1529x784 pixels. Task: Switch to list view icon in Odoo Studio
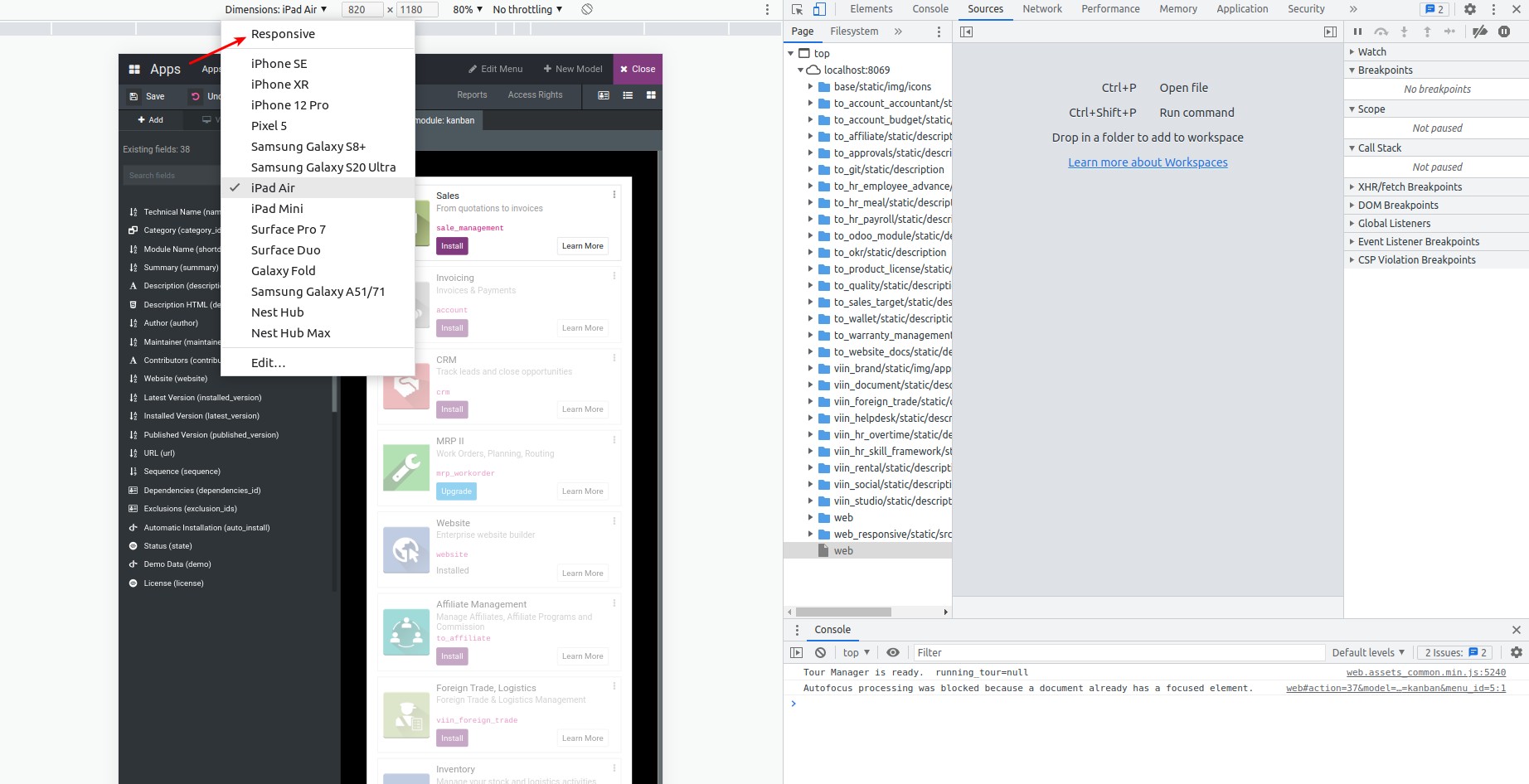628,95
